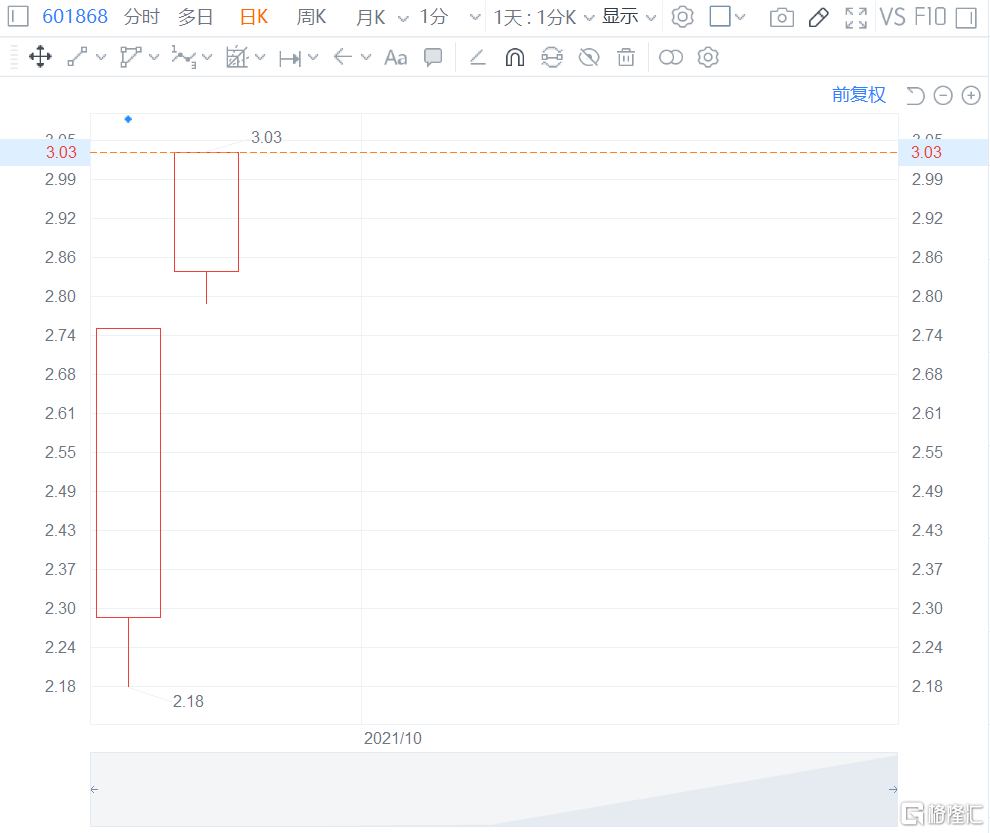This screenshot has height=833, width=990.
Task: Select the 日K chart tab
Action: point(254,16)
